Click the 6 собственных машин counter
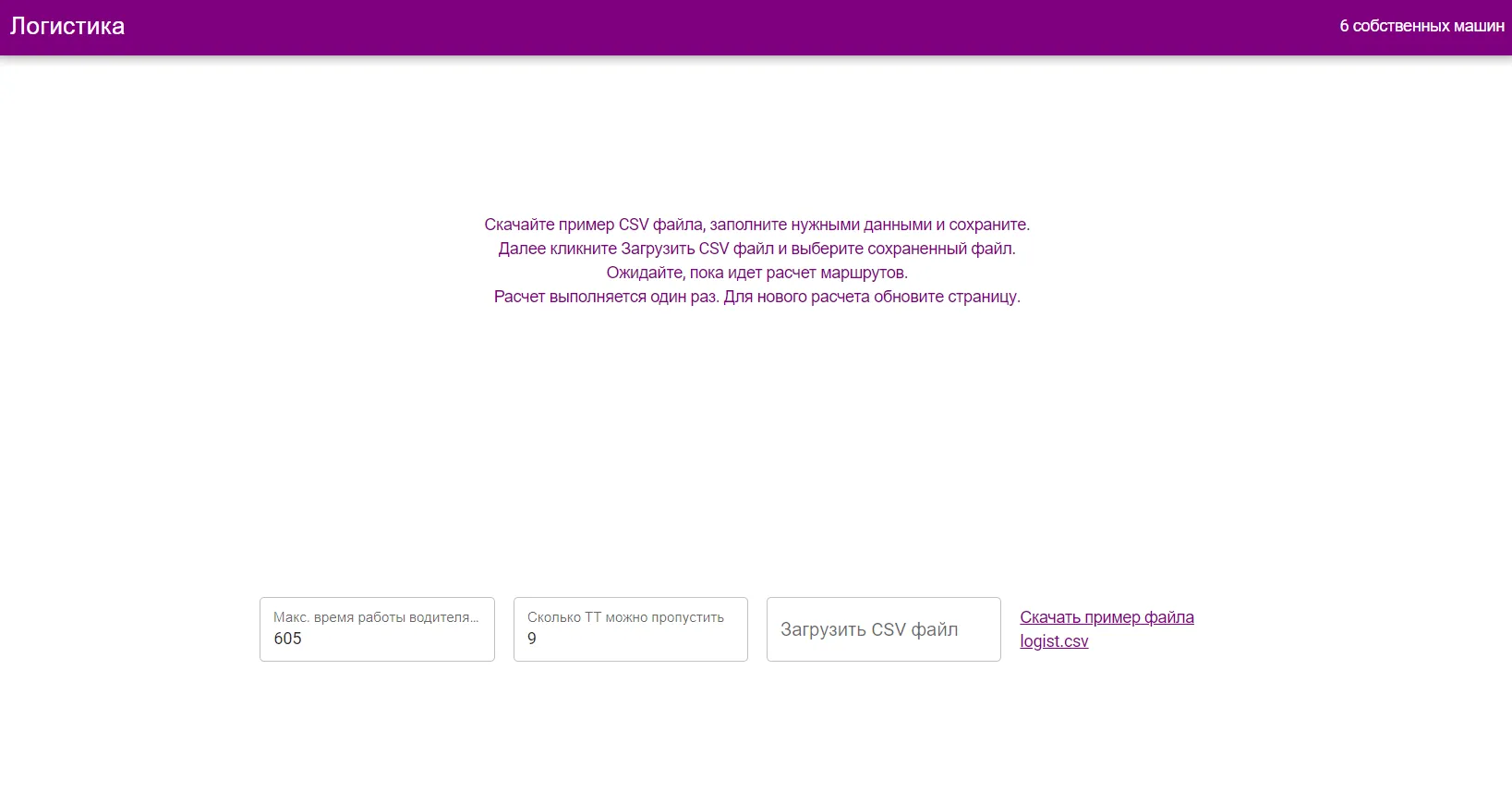 click(1421, 27)
